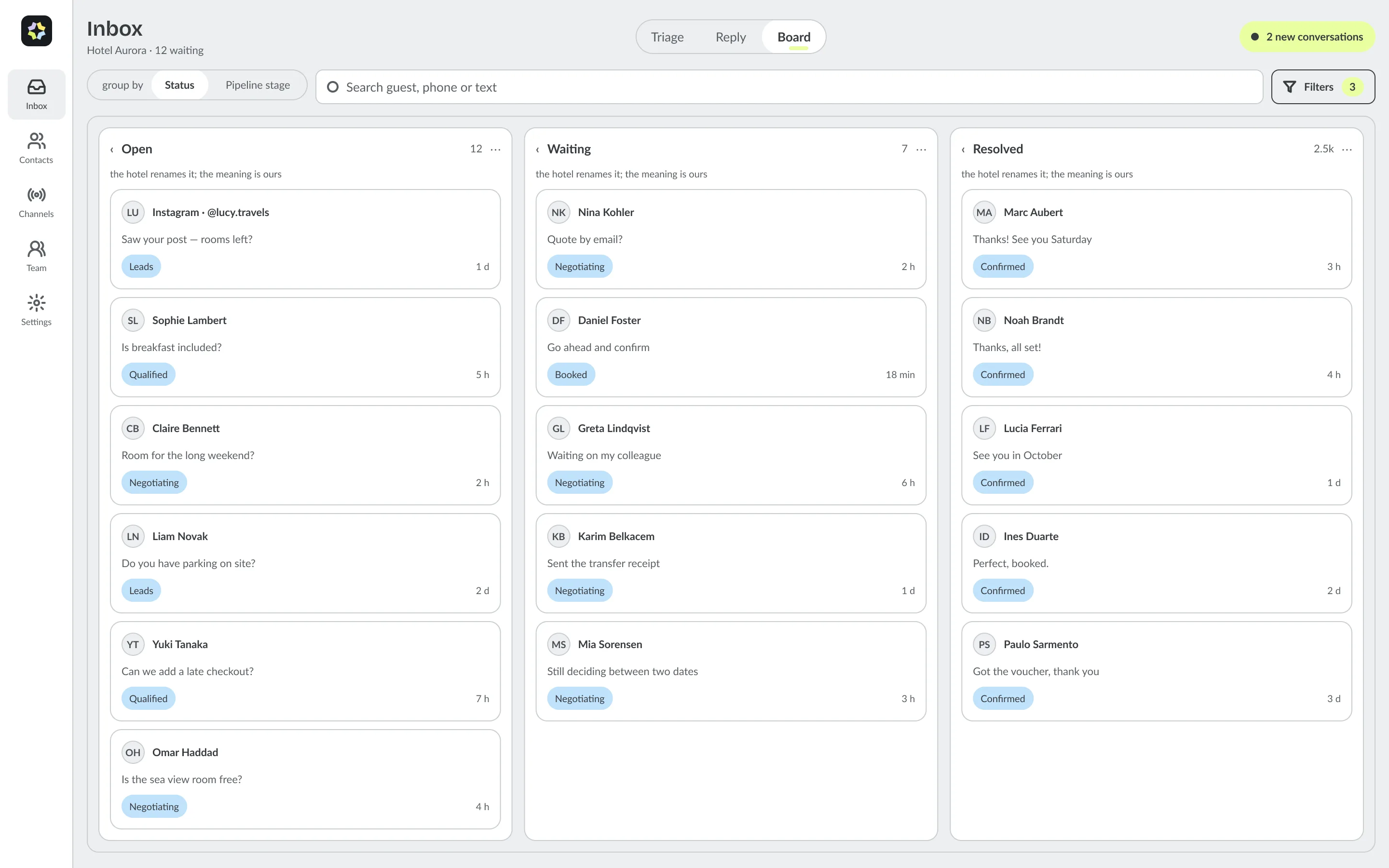Select the Board view tab
1389x868 pixels.
[x=794, y=37]
